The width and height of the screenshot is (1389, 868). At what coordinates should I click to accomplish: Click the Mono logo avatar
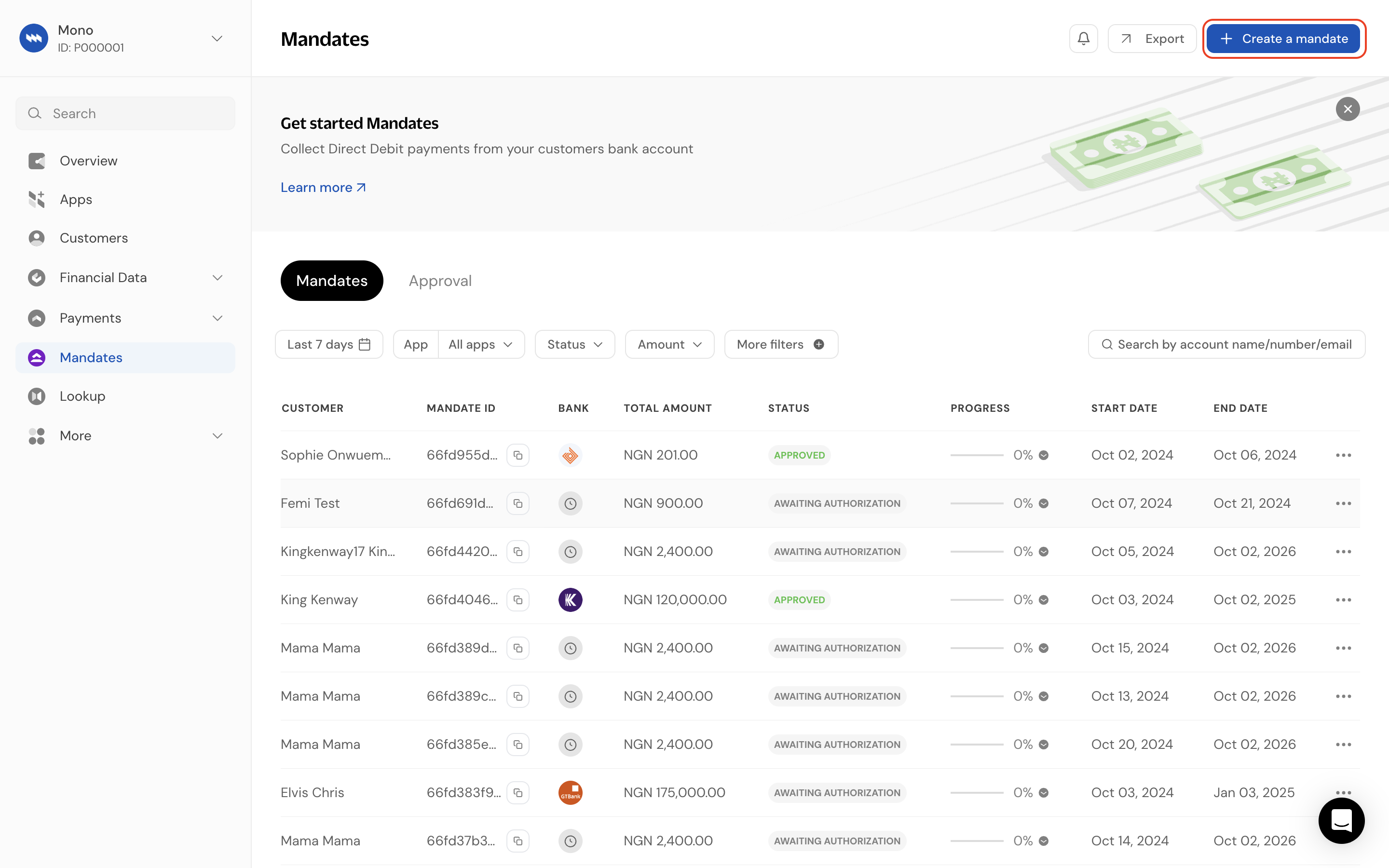(x=34, y=39)
